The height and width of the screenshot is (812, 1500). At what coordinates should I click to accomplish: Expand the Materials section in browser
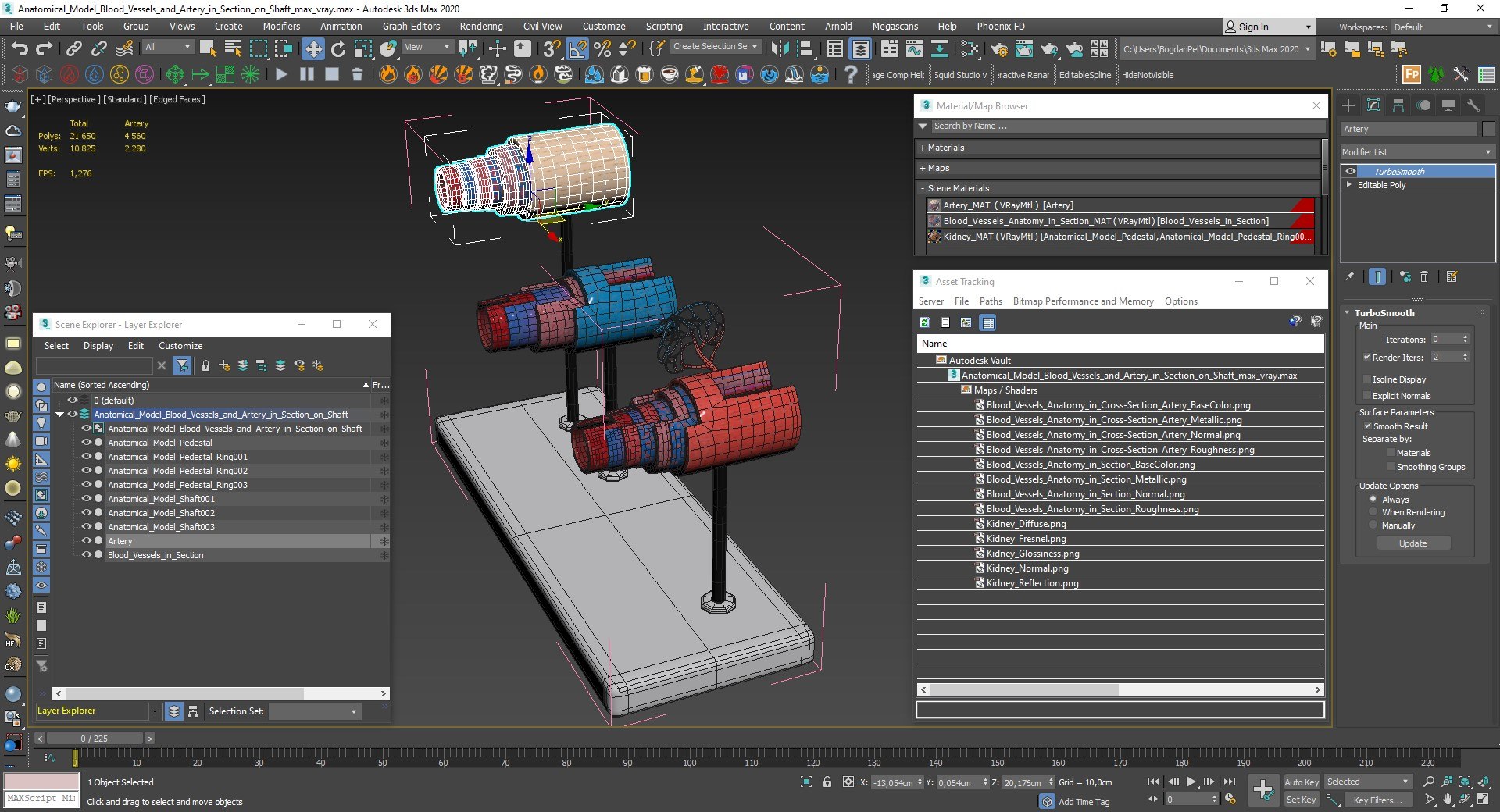[x=942, y=148]
